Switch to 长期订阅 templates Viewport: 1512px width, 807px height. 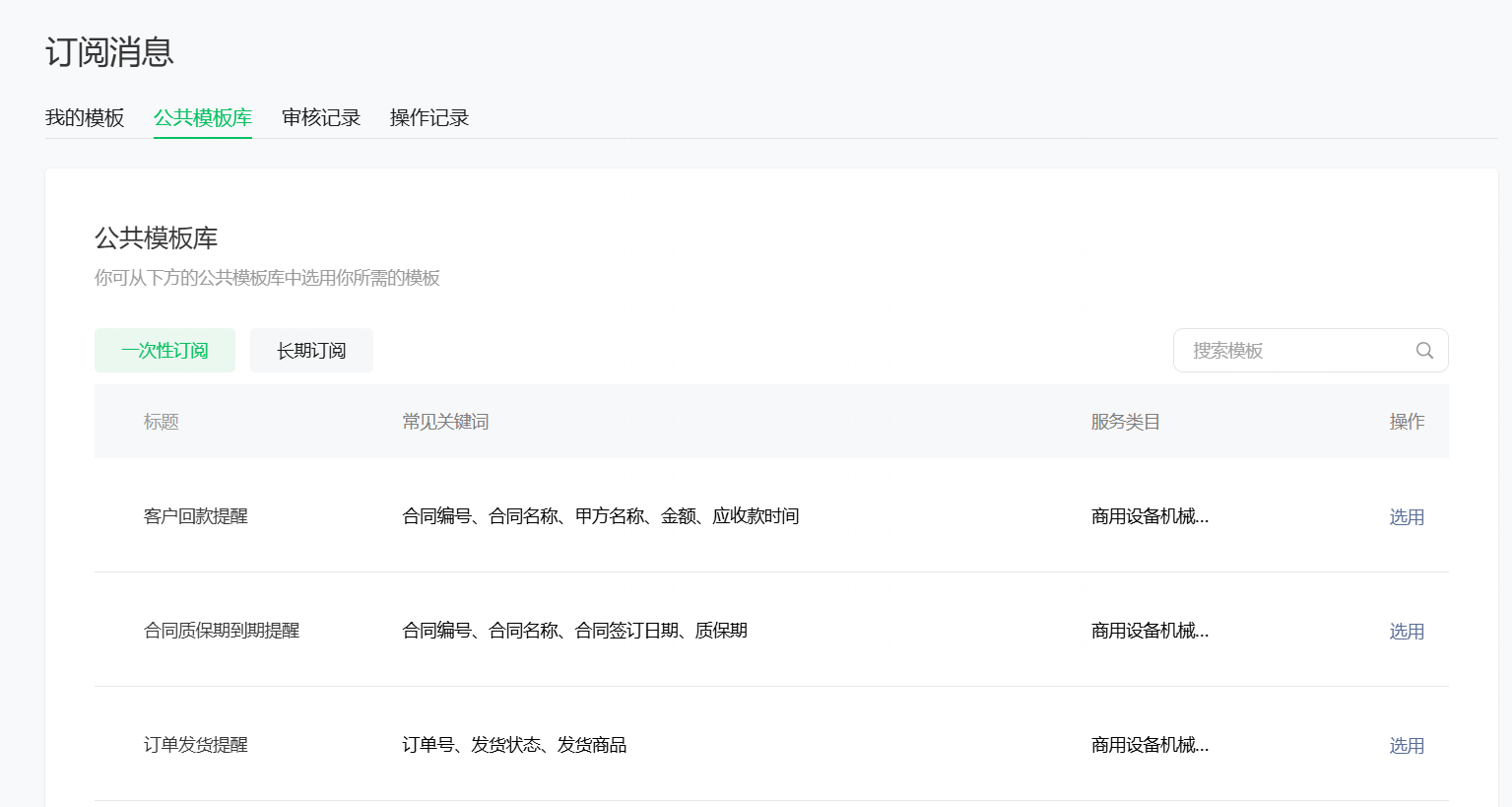point(311,350)
